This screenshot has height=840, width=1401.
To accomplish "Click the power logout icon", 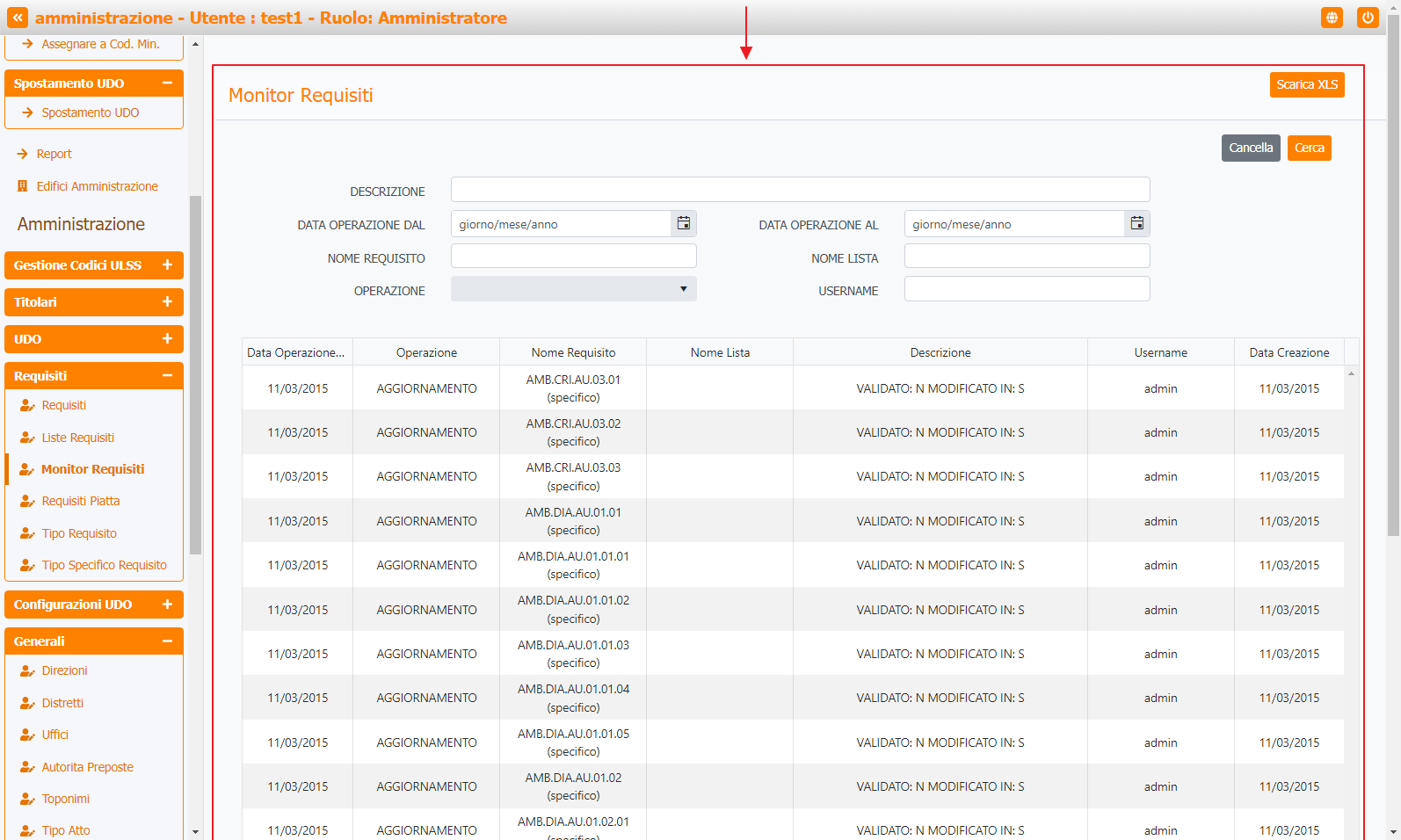I will [1367, 18].
